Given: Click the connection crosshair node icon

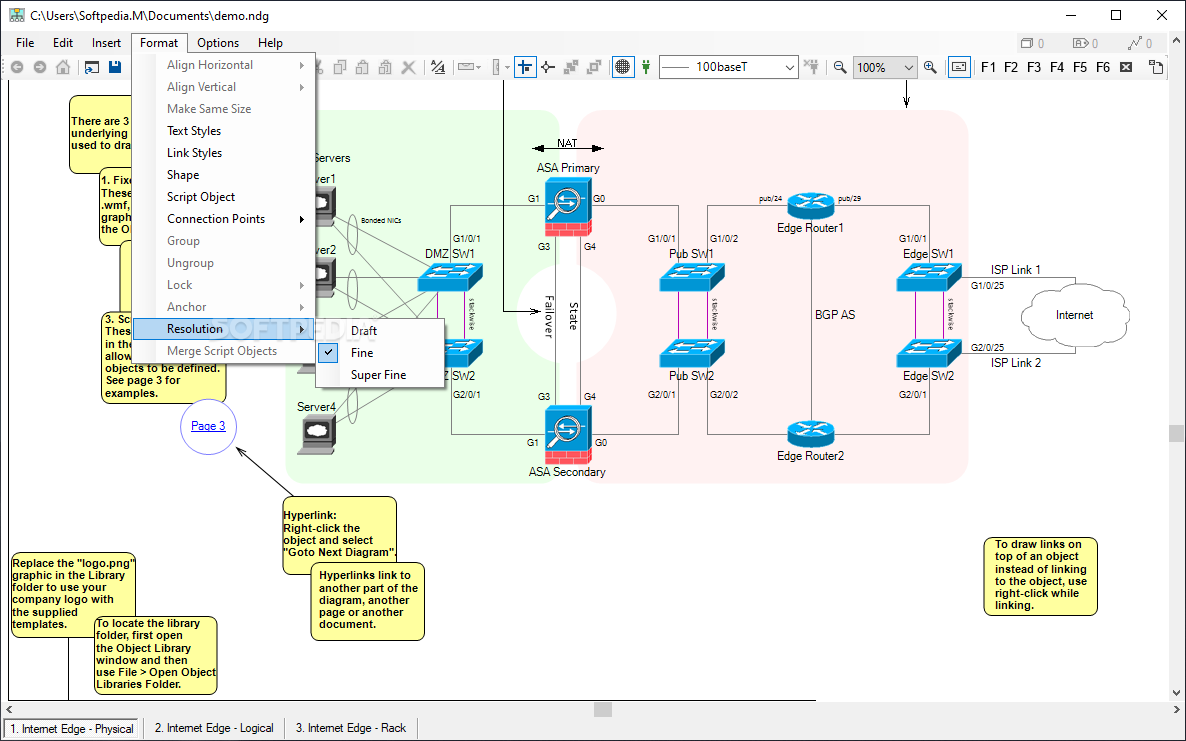Looking at the screenshot, I should tap(548, 67).
